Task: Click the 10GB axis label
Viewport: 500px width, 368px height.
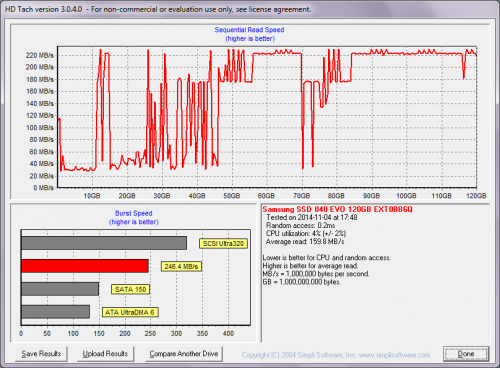Action: [92, 196]
